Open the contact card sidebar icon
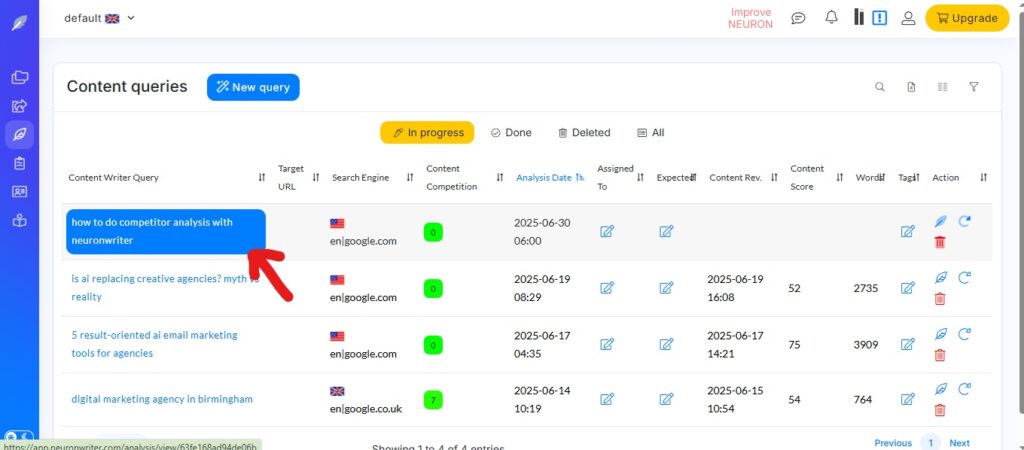 (x=20, y=192)
